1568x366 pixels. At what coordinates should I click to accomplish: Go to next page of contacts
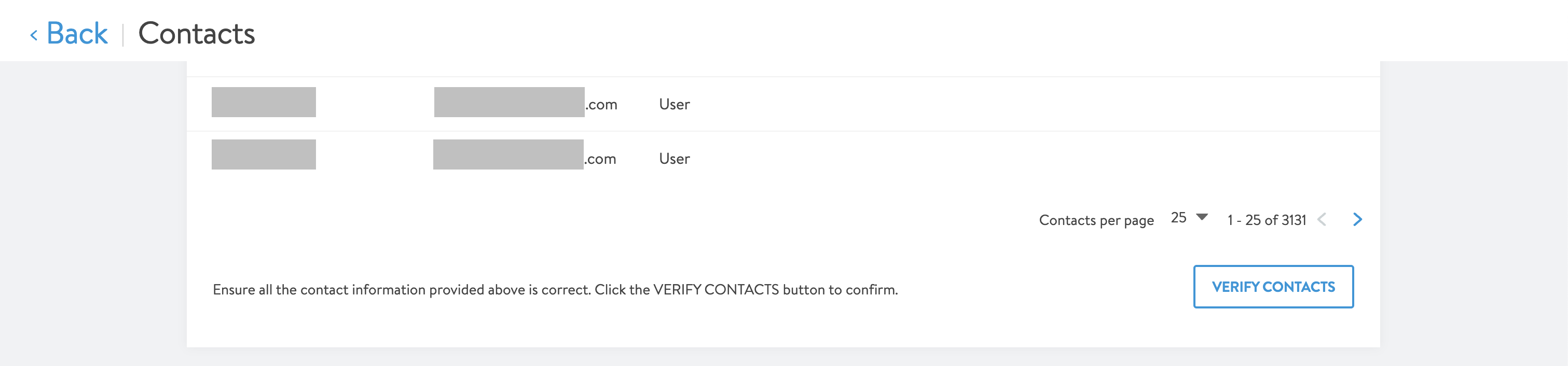1357,219
